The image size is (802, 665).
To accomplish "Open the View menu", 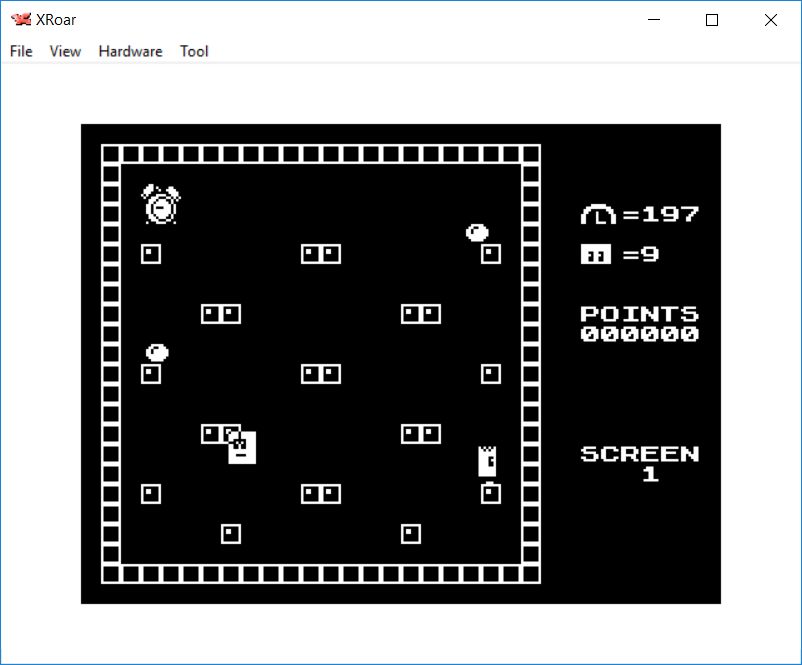I will [x=65, y=51].
